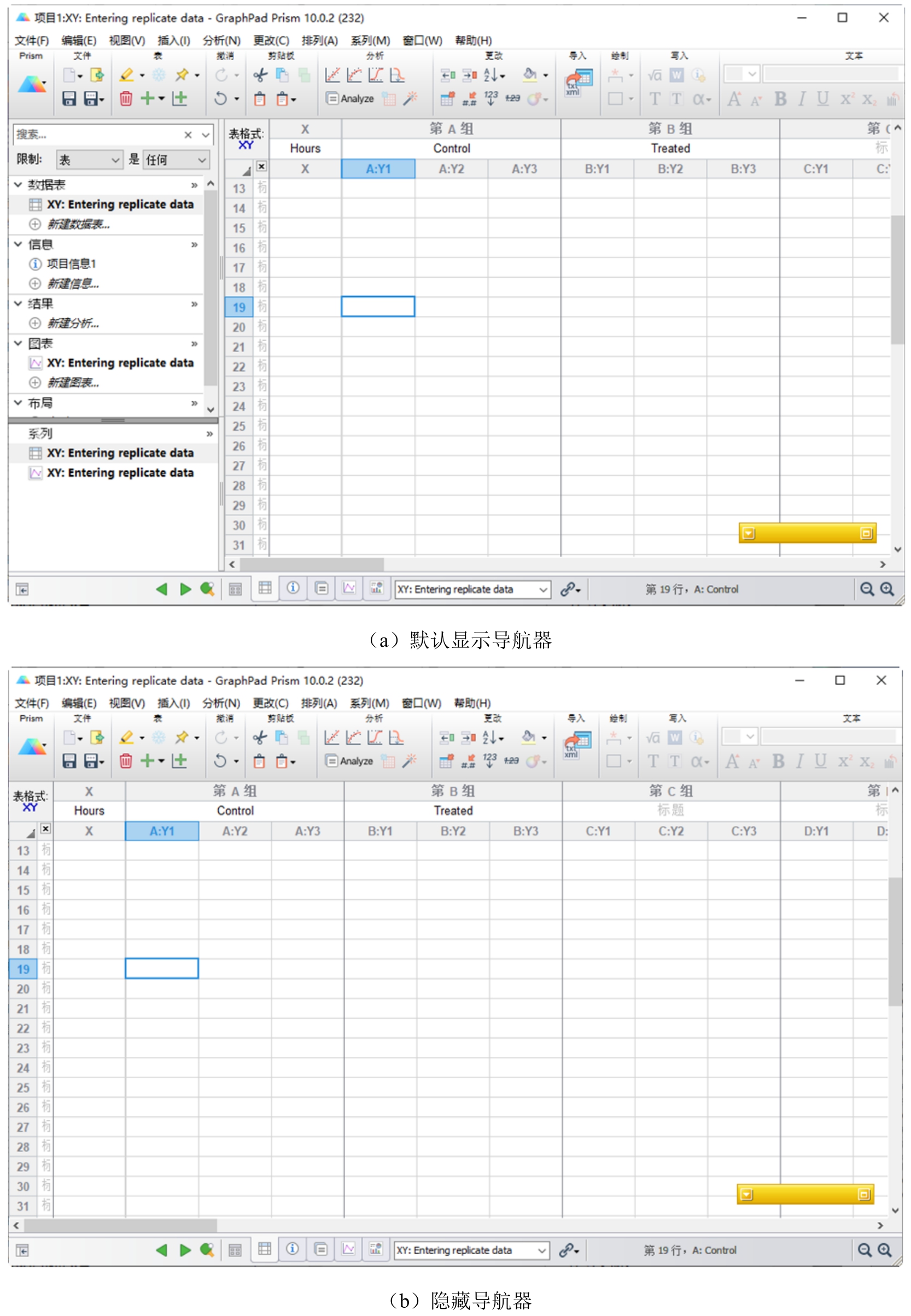This screenshot has width=911, height=1316.
Task: Click Save icon in bottom window toolbar
Action: (x=69, y=761)
